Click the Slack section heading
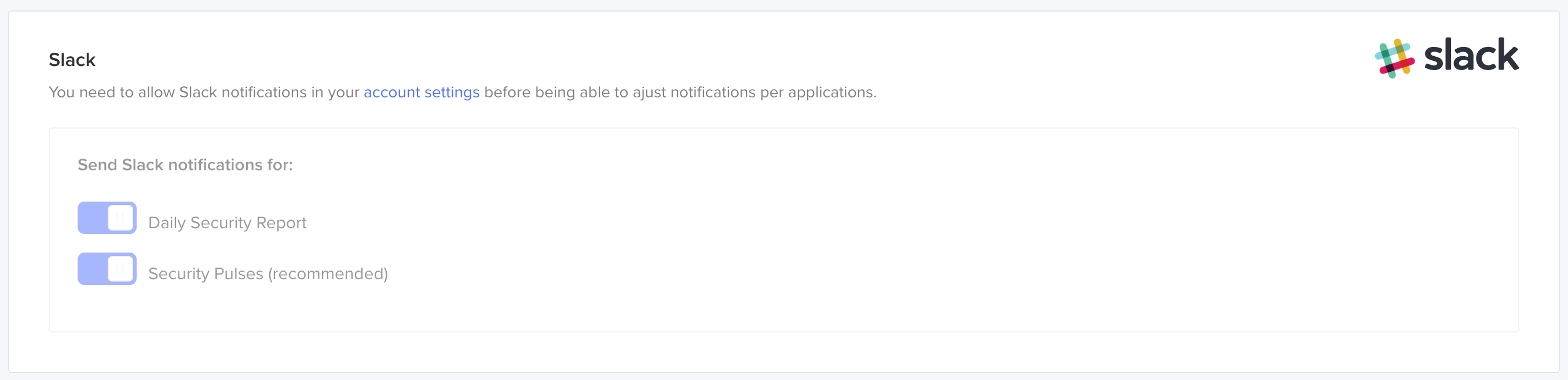 coord(72,60)
